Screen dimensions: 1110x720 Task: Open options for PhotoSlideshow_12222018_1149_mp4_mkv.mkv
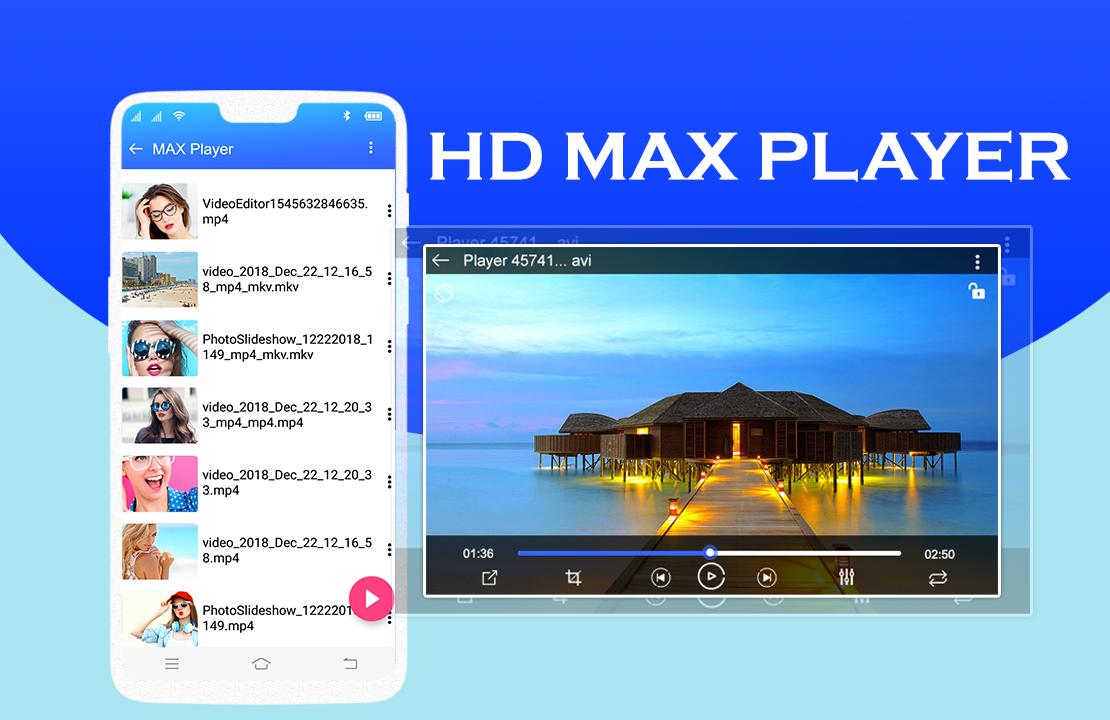[389, 346]
